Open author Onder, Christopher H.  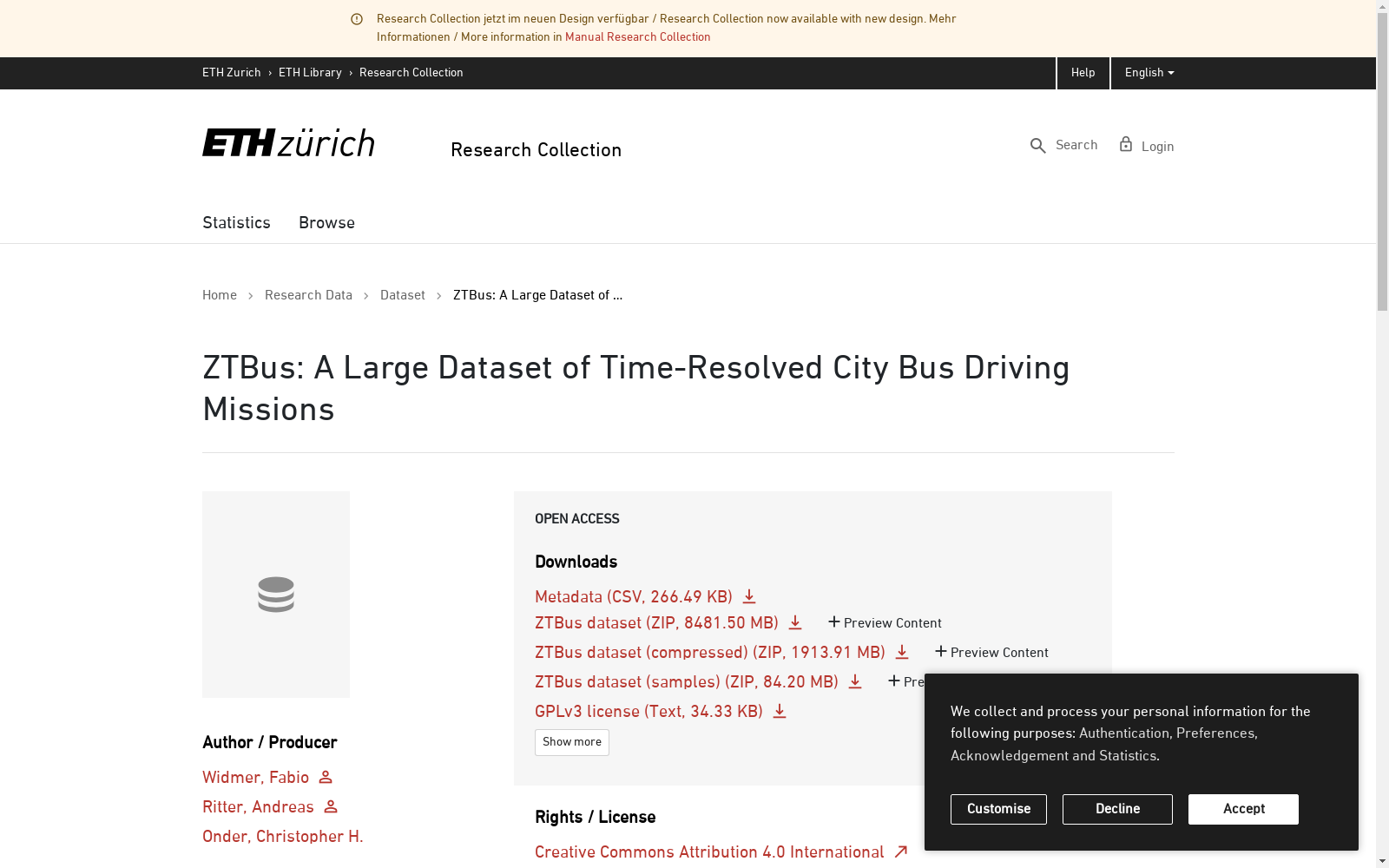pyautogui.click(x=283, y=837)
